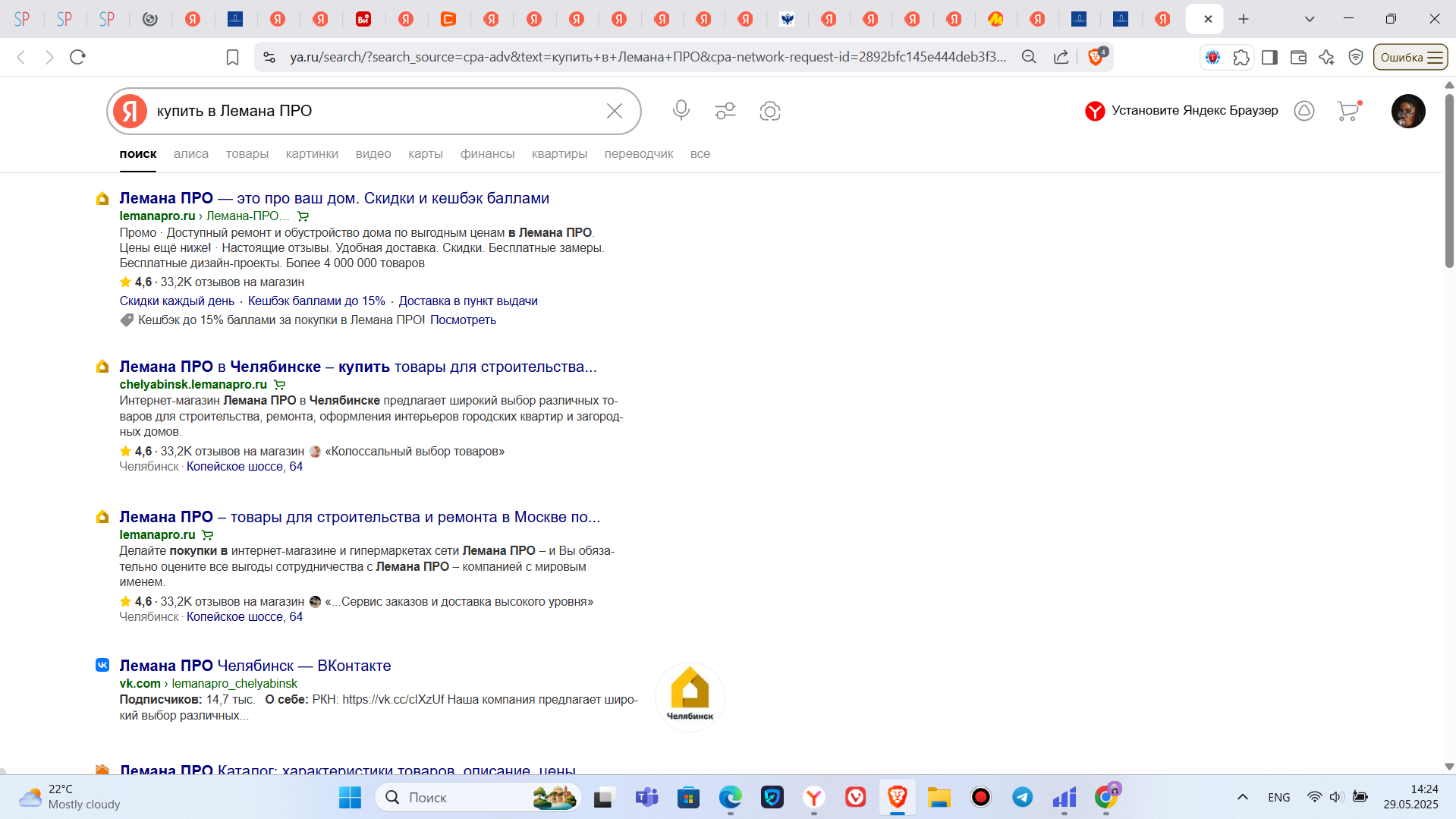Switch to the квартиры tab
1456x819 pixels.
tap(559, 153)
